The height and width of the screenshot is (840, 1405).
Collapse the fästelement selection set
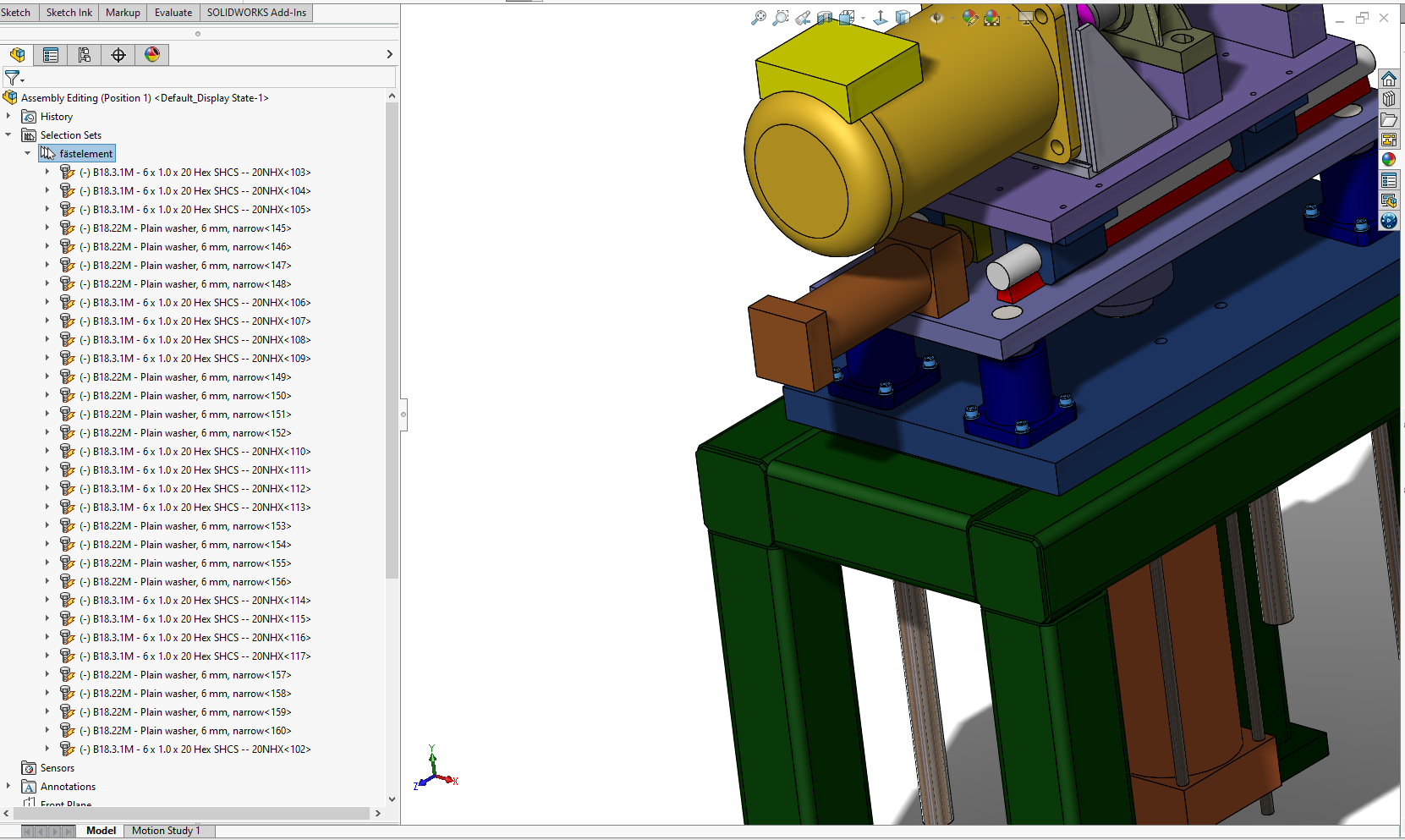coord(28,154)
